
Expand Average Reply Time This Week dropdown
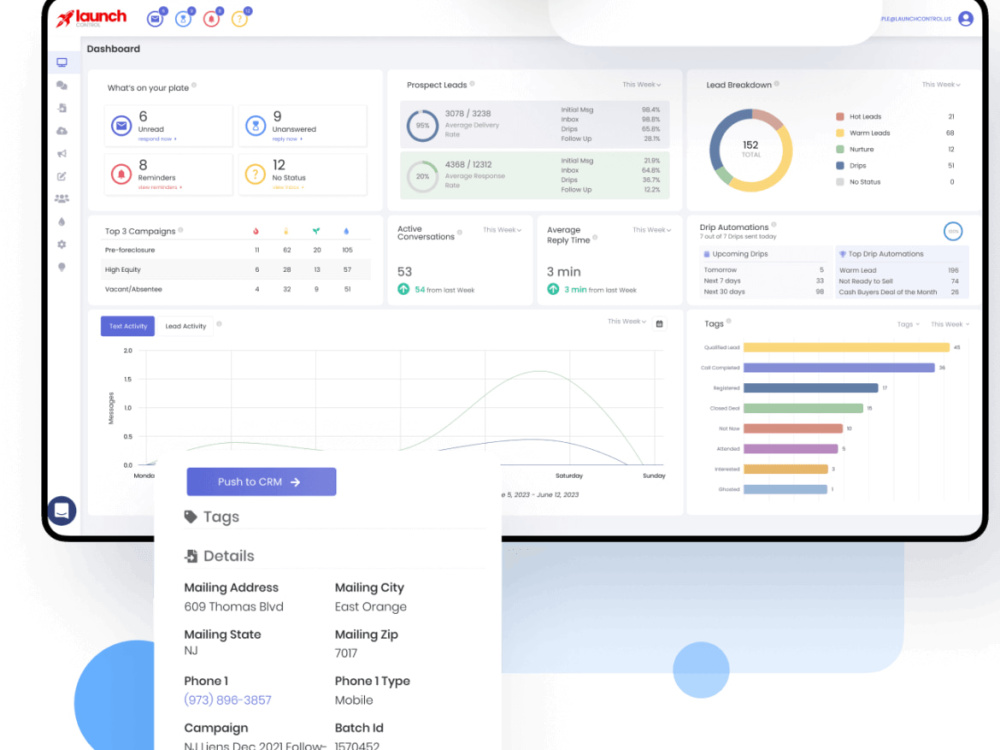coord(652,230)
